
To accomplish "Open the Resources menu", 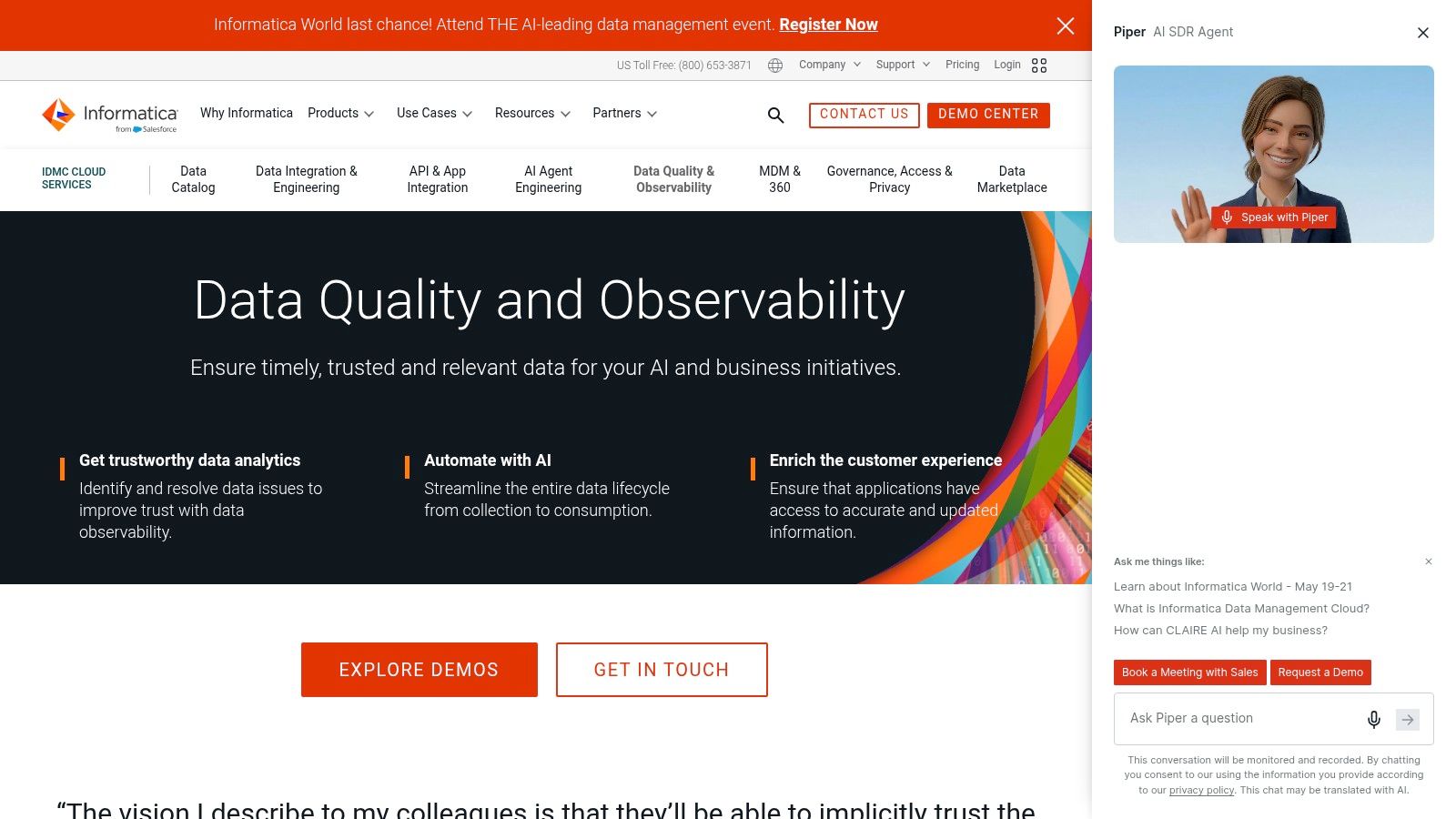I will click(532, 114).
